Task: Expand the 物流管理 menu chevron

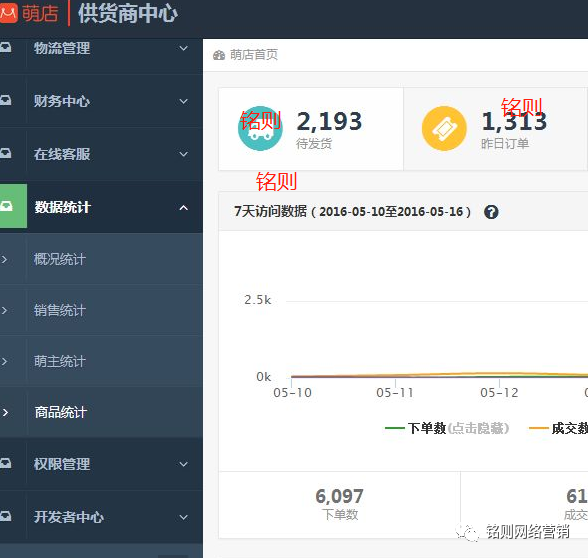Action: click(183, 48)
